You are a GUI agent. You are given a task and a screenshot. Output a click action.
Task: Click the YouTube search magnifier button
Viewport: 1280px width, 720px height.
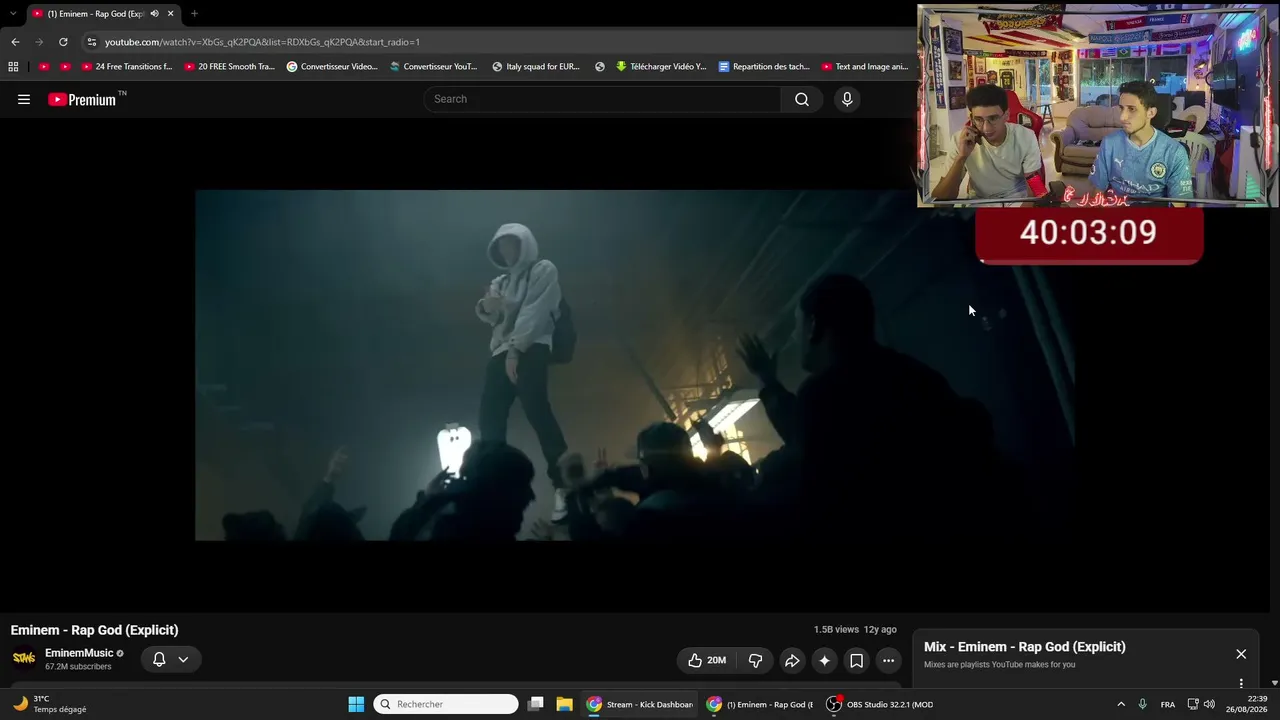pos(801,99)
